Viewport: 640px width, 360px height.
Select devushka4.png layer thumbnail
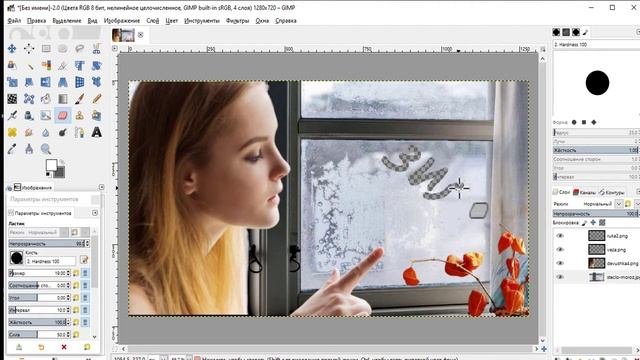pyautogui.click(x=596, y=263)
